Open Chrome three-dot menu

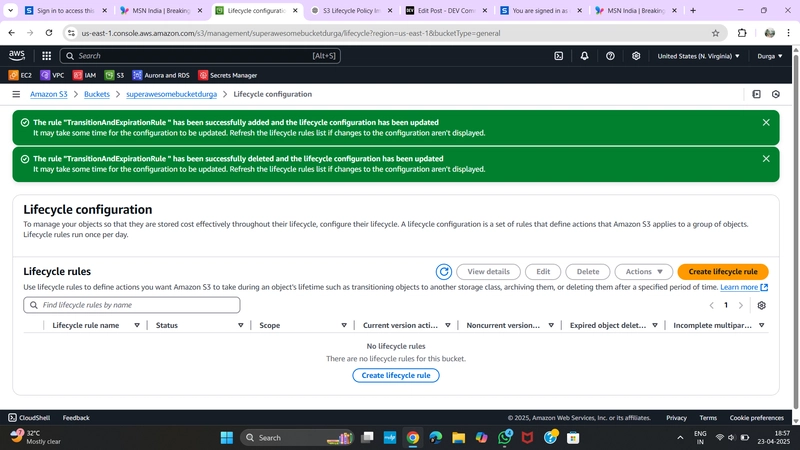pos(788,33)
